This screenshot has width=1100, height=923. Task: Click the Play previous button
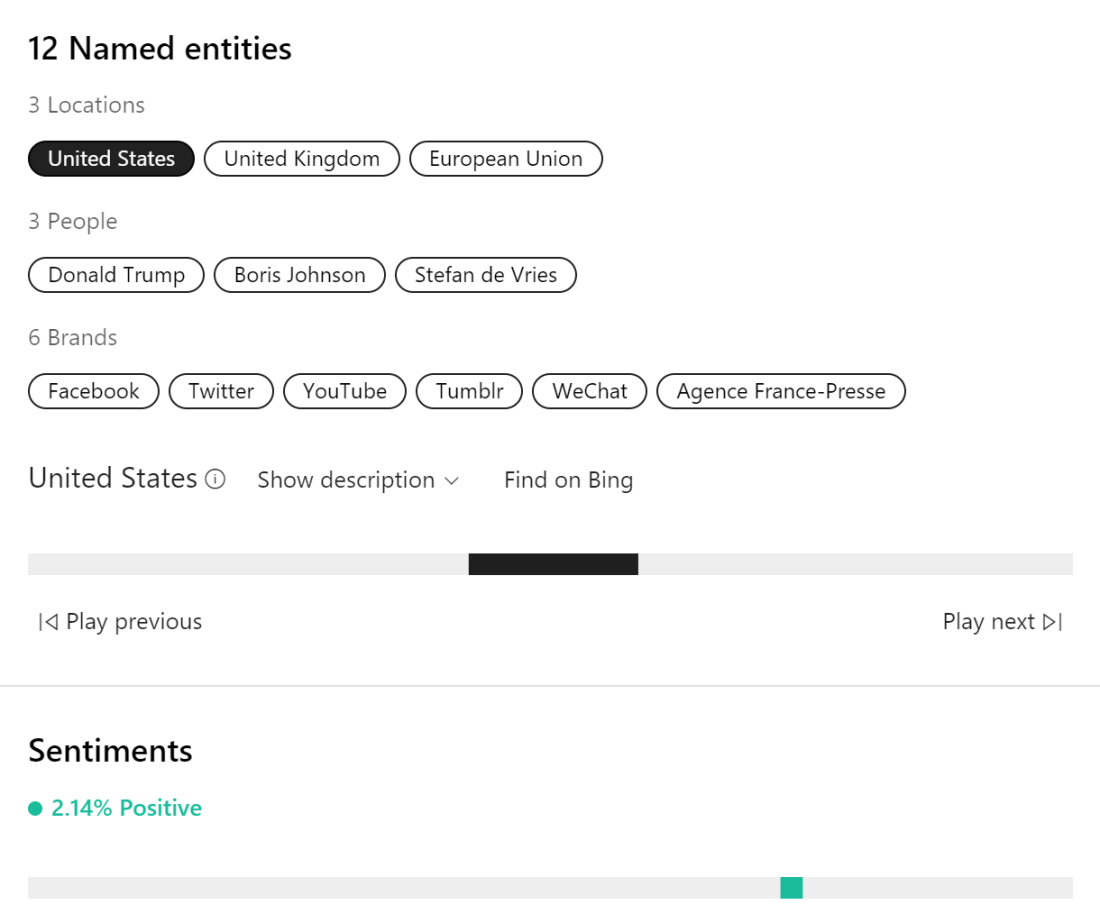[120, 622]
